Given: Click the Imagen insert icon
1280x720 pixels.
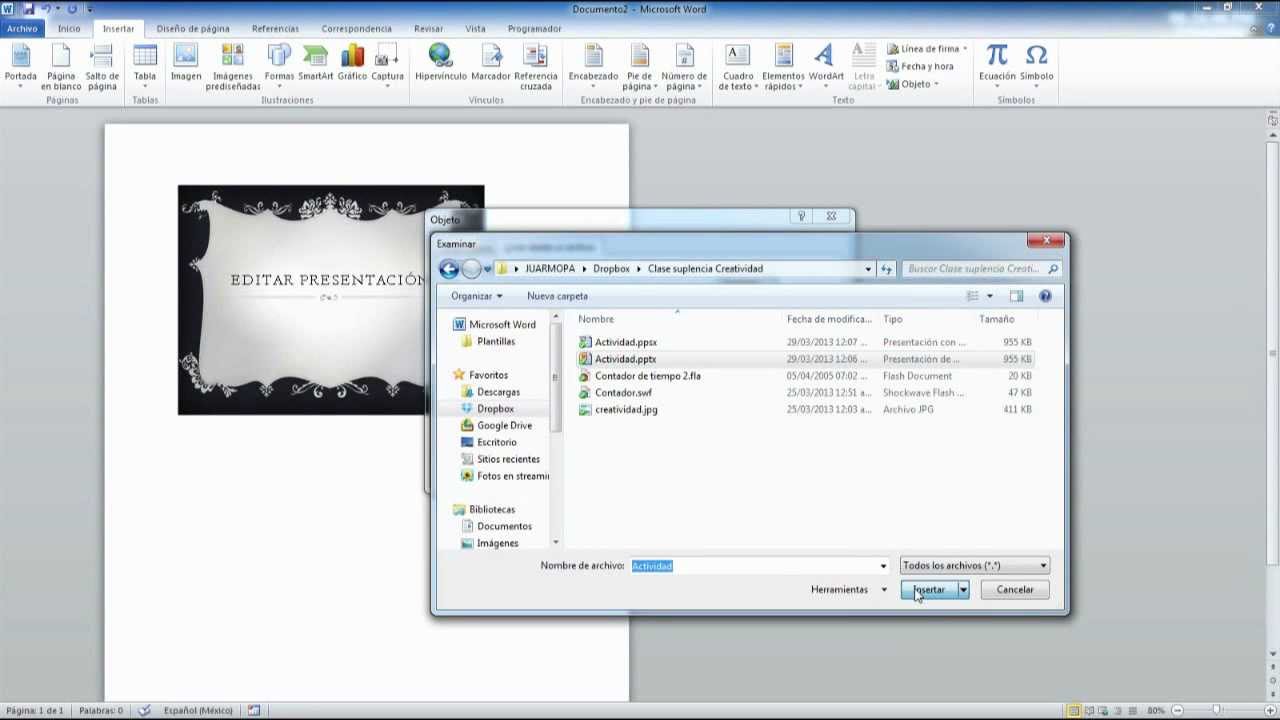Looking at the screenshot, I should [x=186, y=62].
